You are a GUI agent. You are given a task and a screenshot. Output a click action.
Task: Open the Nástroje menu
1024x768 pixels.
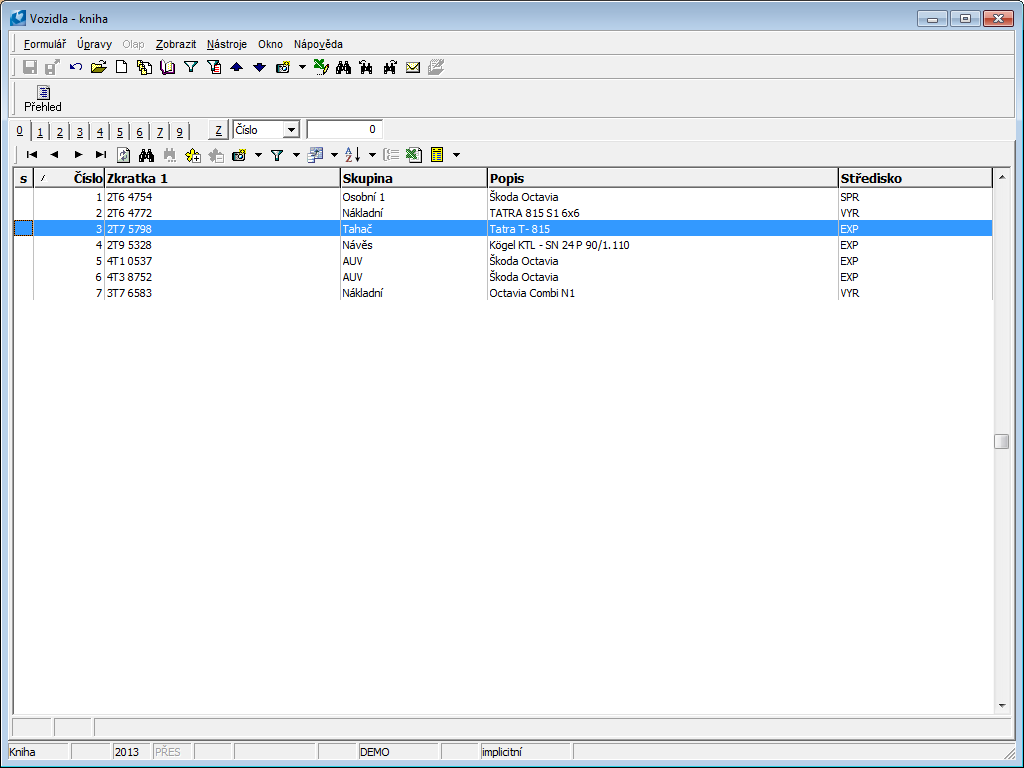pos(226,44)
